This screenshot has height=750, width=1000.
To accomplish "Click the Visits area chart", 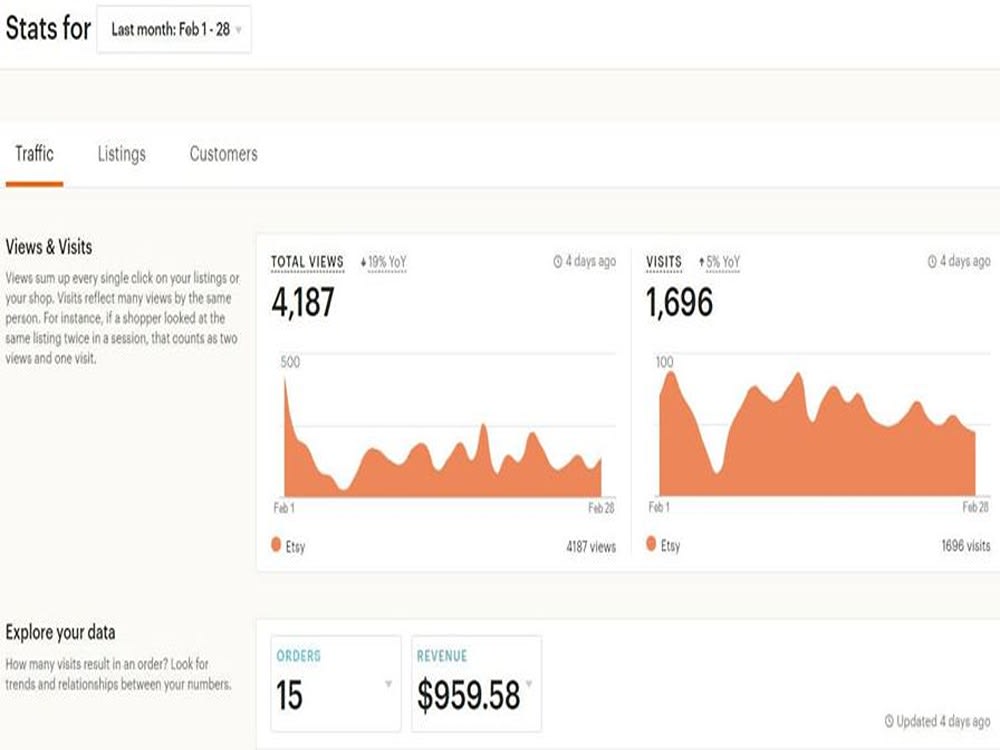I will pyautogui.click(x=817, y=434).
